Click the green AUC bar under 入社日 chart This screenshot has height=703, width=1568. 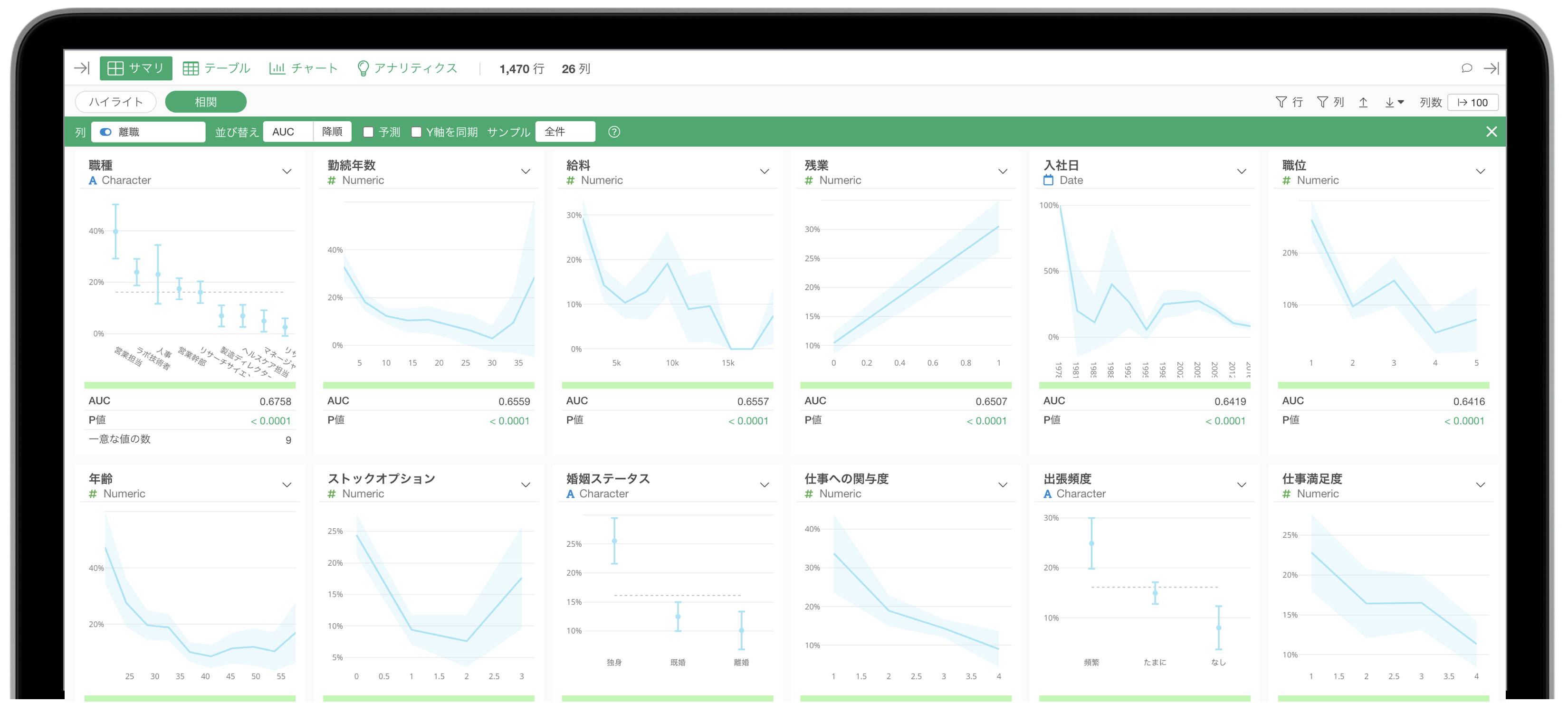[x=1144, y=385]
